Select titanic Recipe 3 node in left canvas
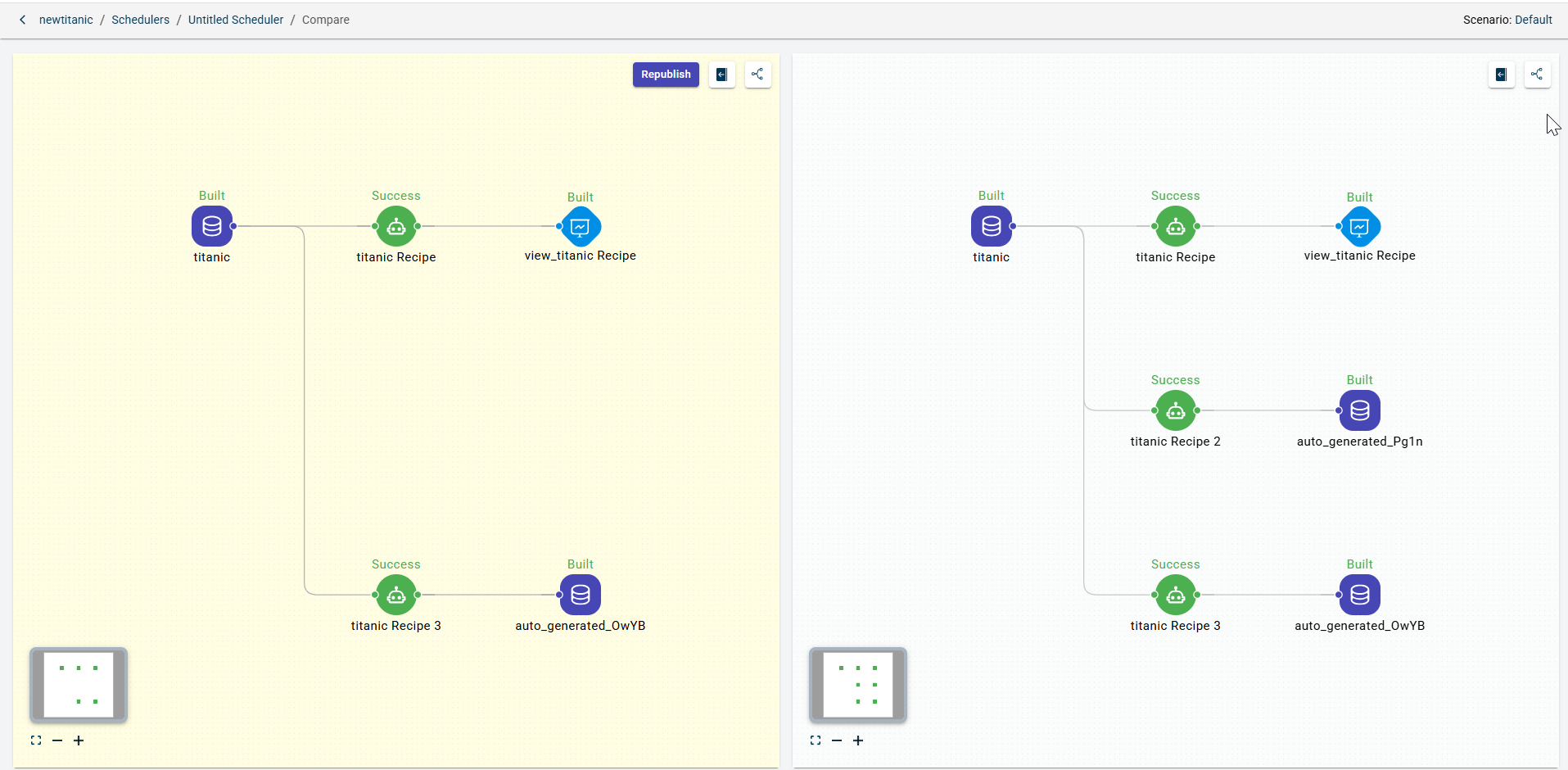This screenshot has width=1568, height=770. pyautogui.click(x=396, y=595)
